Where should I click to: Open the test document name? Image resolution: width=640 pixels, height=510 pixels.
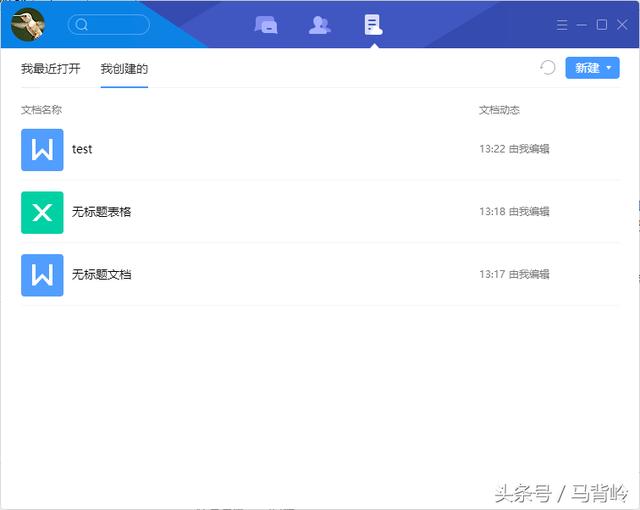pos(82,149)
